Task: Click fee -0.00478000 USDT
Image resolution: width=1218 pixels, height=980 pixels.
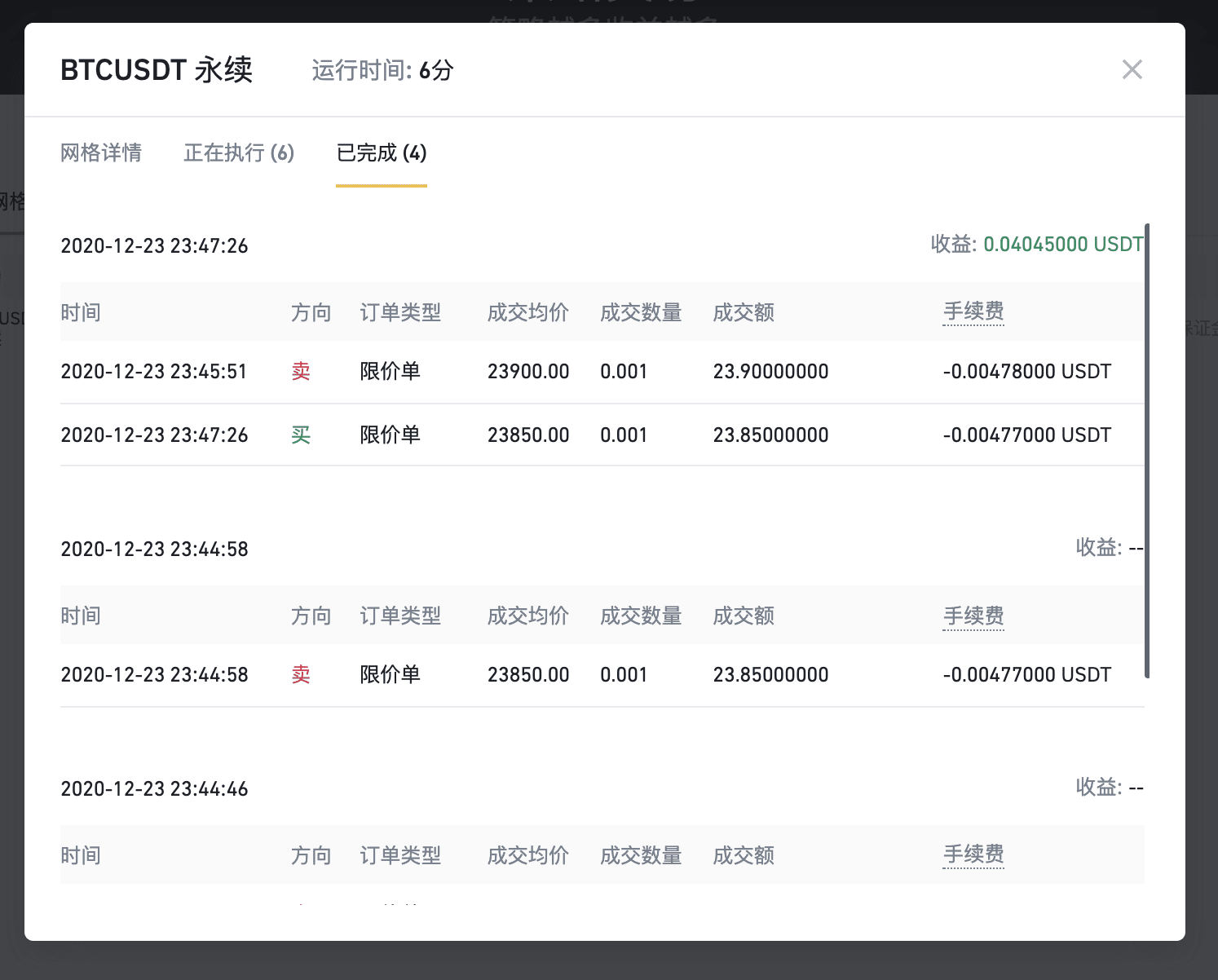Action: pos(1026,371)
